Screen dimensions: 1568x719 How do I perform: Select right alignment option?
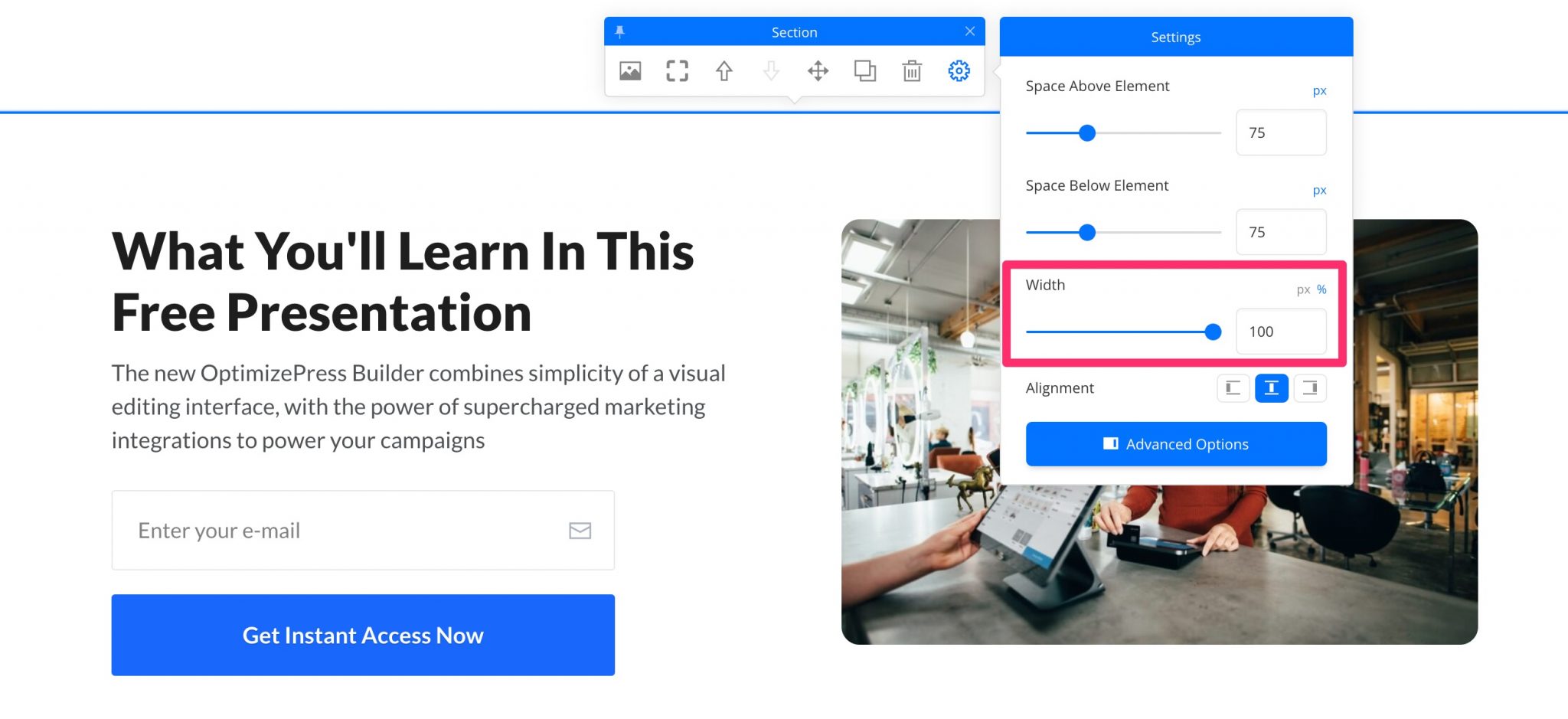1310,388
